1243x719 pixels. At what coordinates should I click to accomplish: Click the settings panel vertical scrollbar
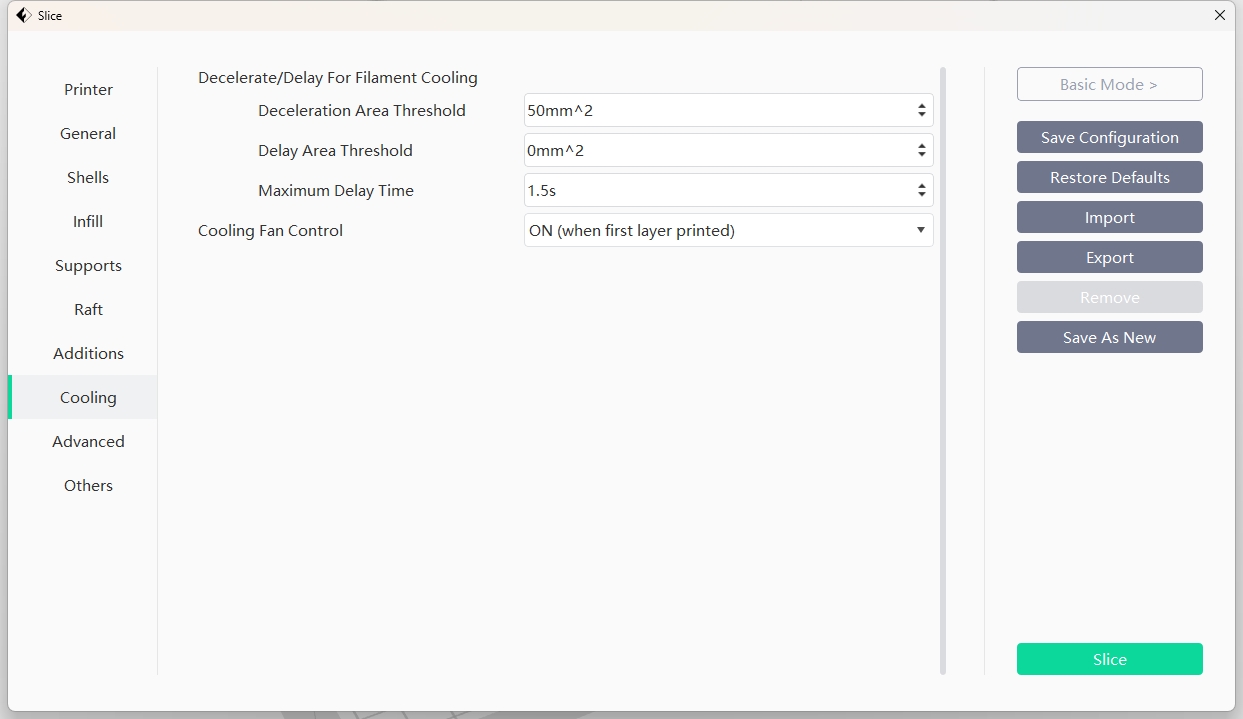(942, 370)
